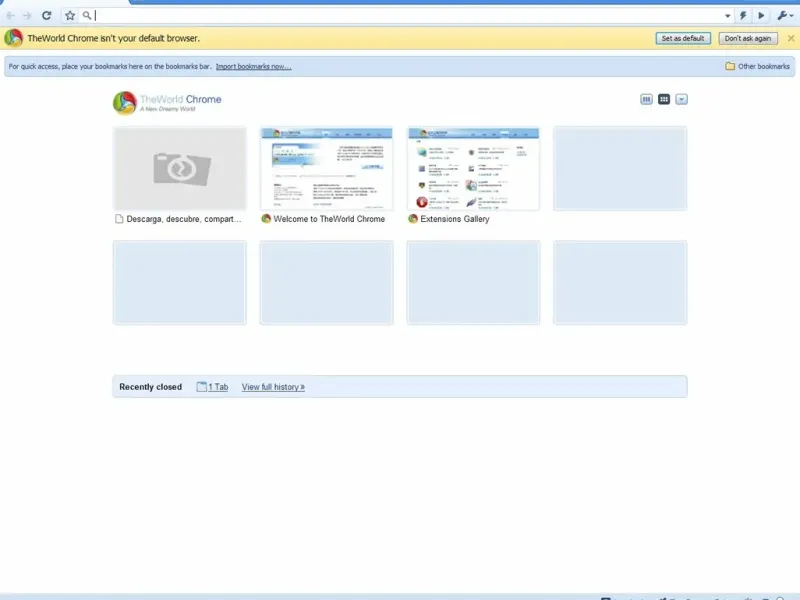Click Import bookmarks now link
The width and height of the screenshot is (800, 600).
(x=254, y=66)
